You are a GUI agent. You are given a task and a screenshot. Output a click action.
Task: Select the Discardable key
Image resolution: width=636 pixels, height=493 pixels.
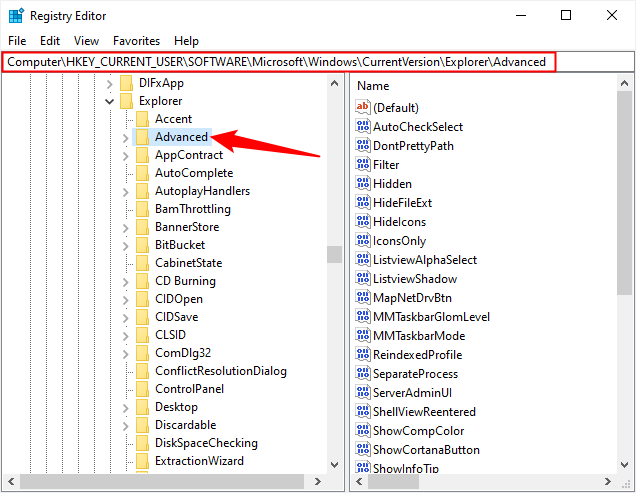(x=185, y=425)
